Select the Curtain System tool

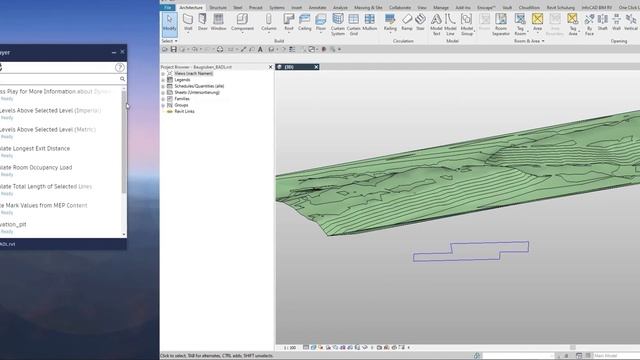338,24
